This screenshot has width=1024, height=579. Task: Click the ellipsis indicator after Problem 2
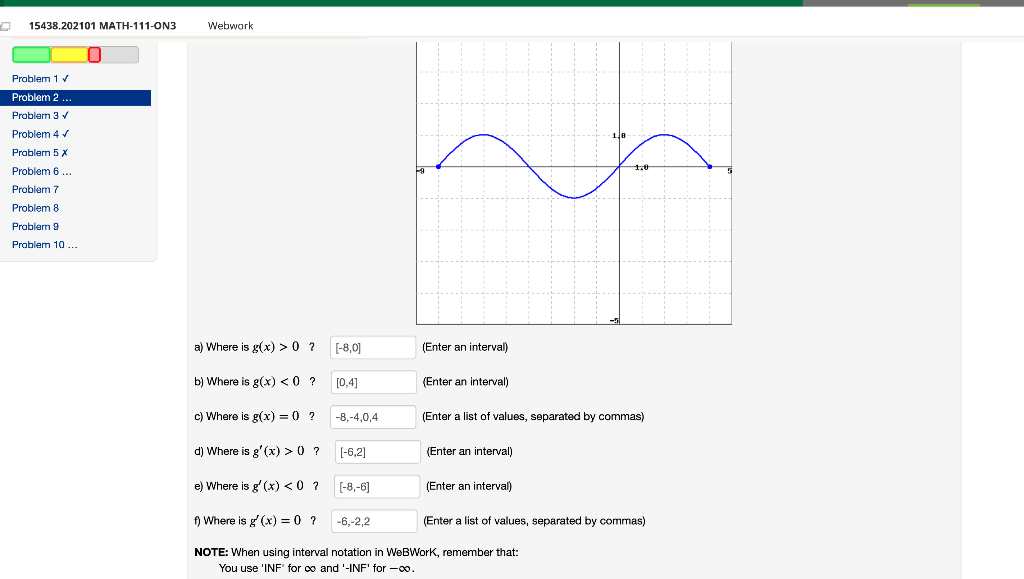(67, 97)
